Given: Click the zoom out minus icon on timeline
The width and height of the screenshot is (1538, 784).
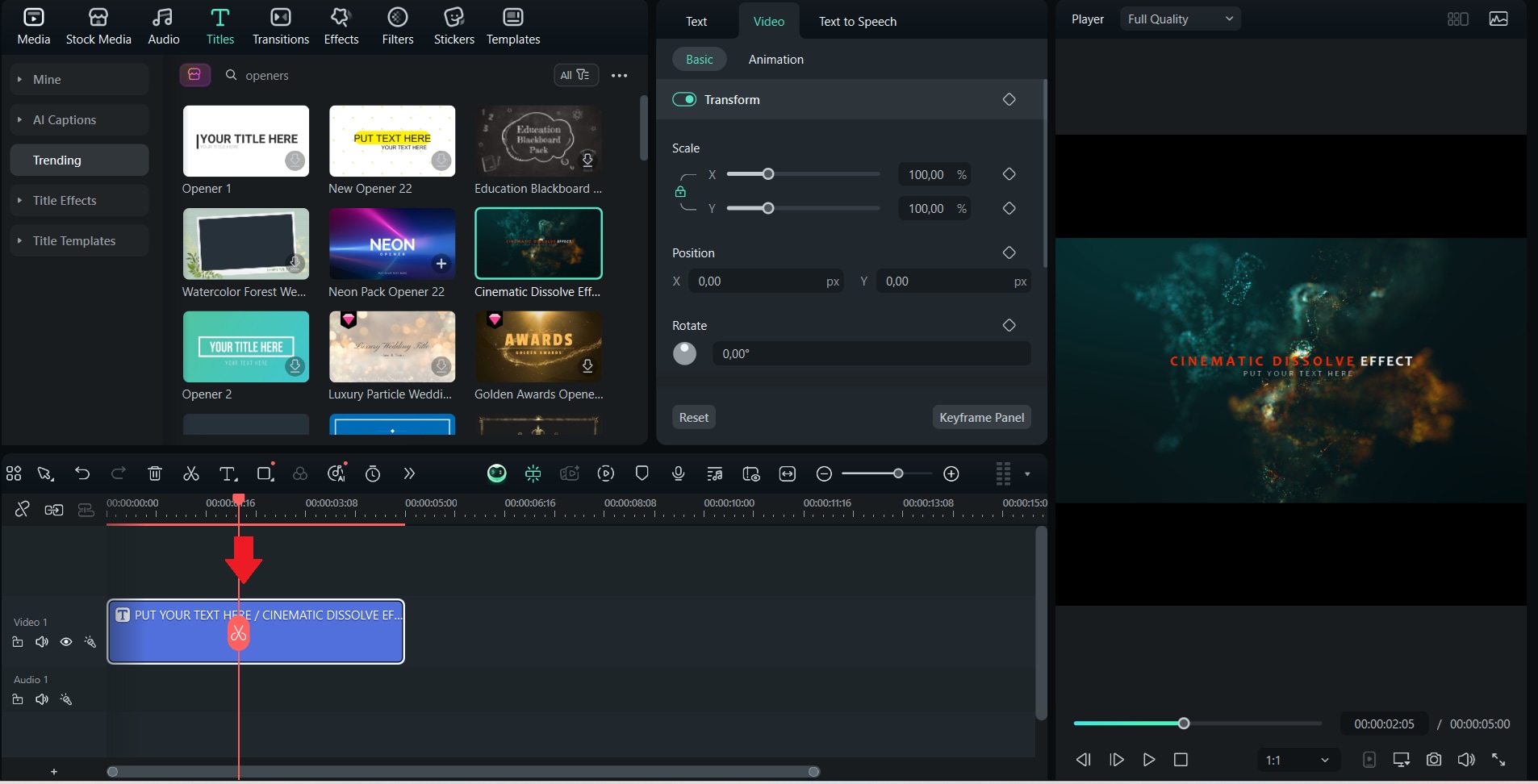Looking at the screenshot, I should click(824, 474).
